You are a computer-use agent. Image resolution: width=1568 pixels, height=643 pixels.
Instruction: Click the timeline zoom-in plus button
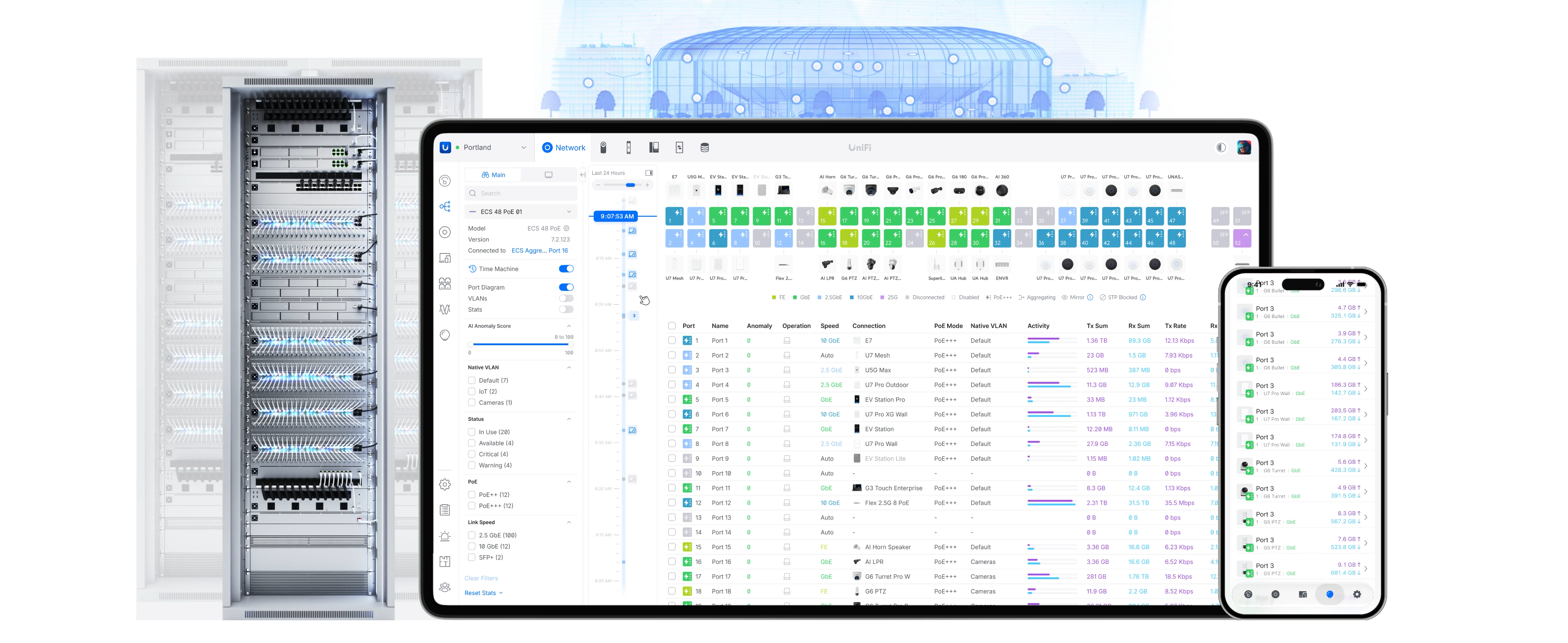coord(647,185)
